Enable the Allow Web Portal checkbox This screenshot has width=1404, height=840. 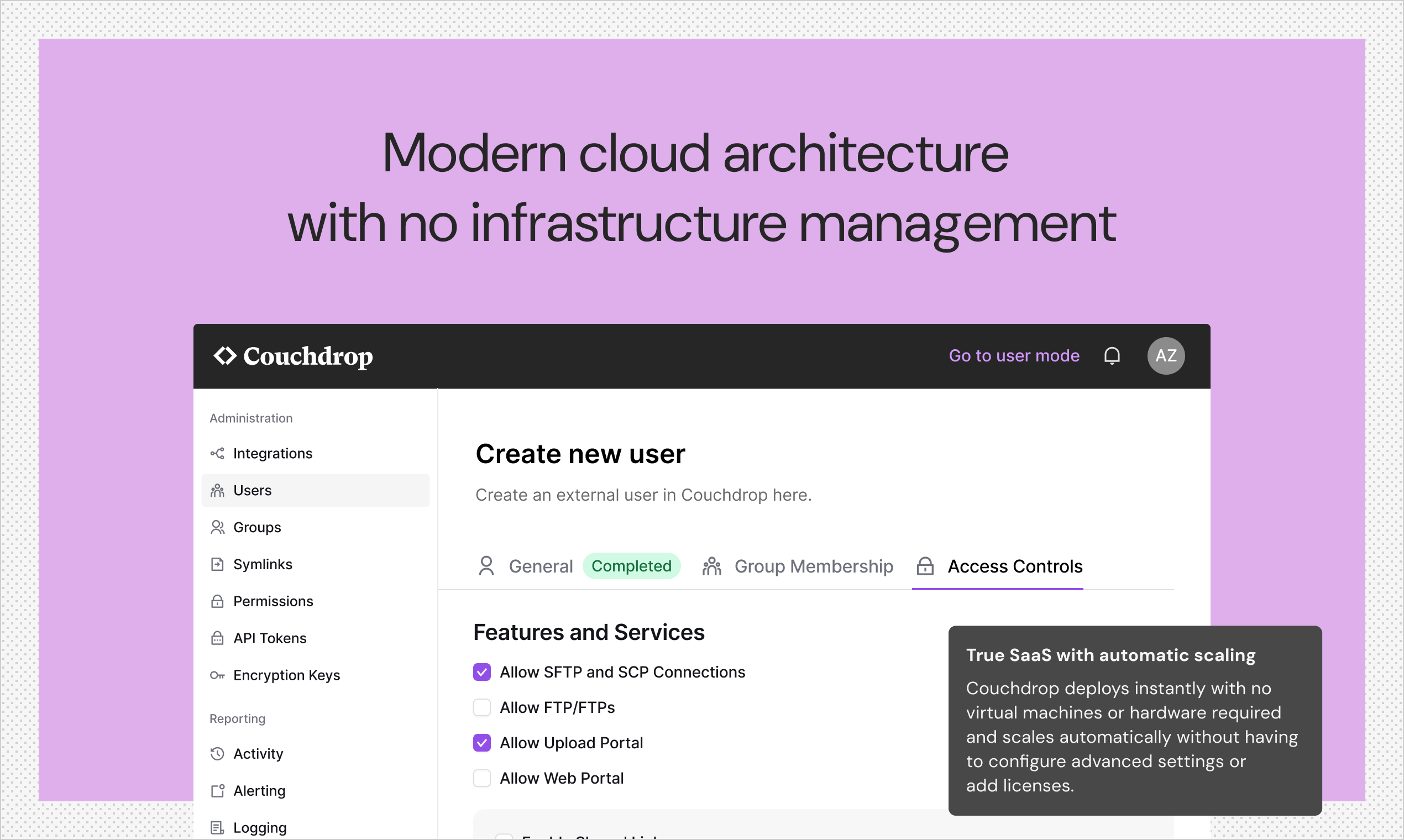pos(482,778)
